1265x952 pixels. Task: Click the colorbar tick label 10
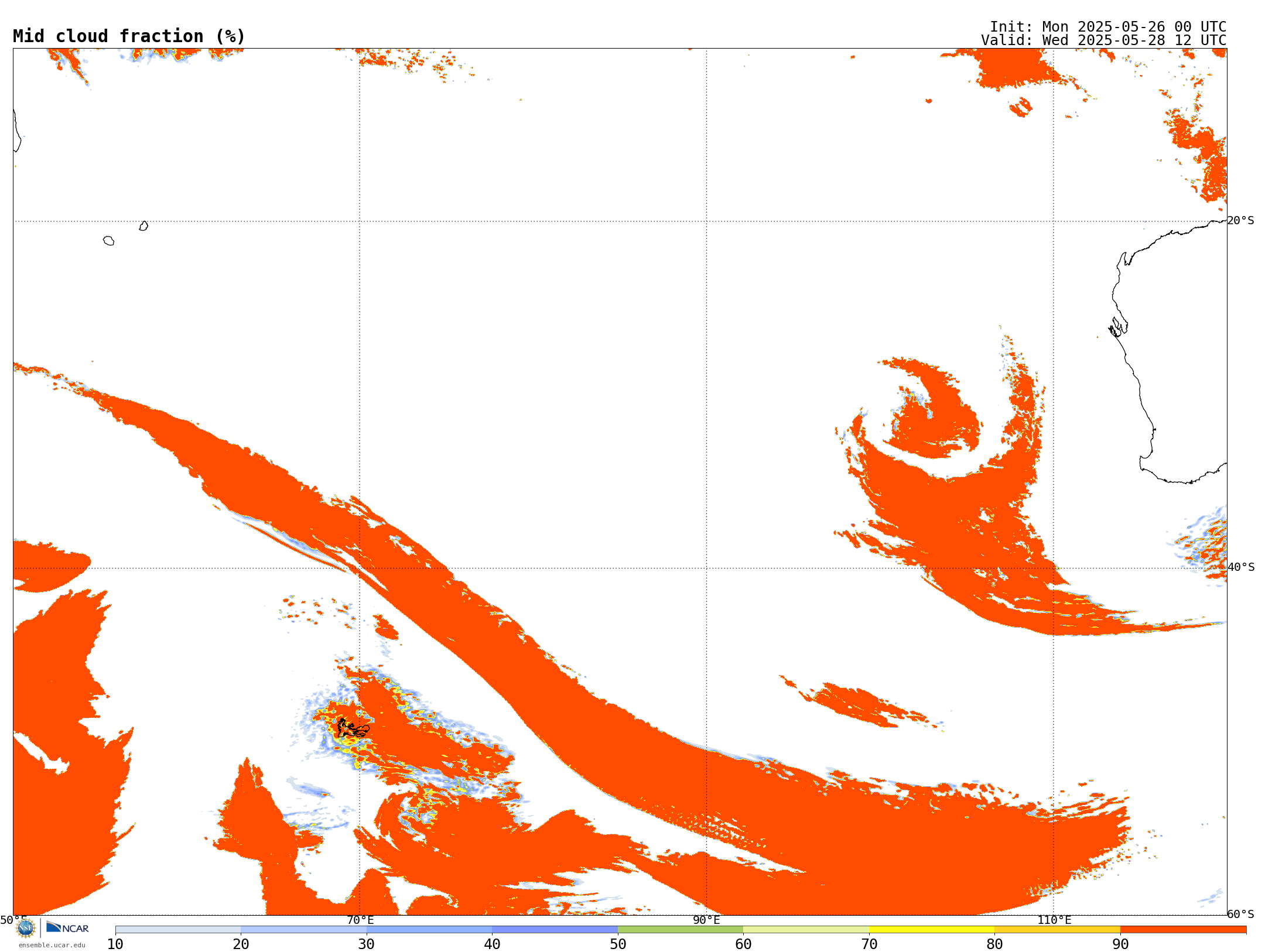(115, 944)
